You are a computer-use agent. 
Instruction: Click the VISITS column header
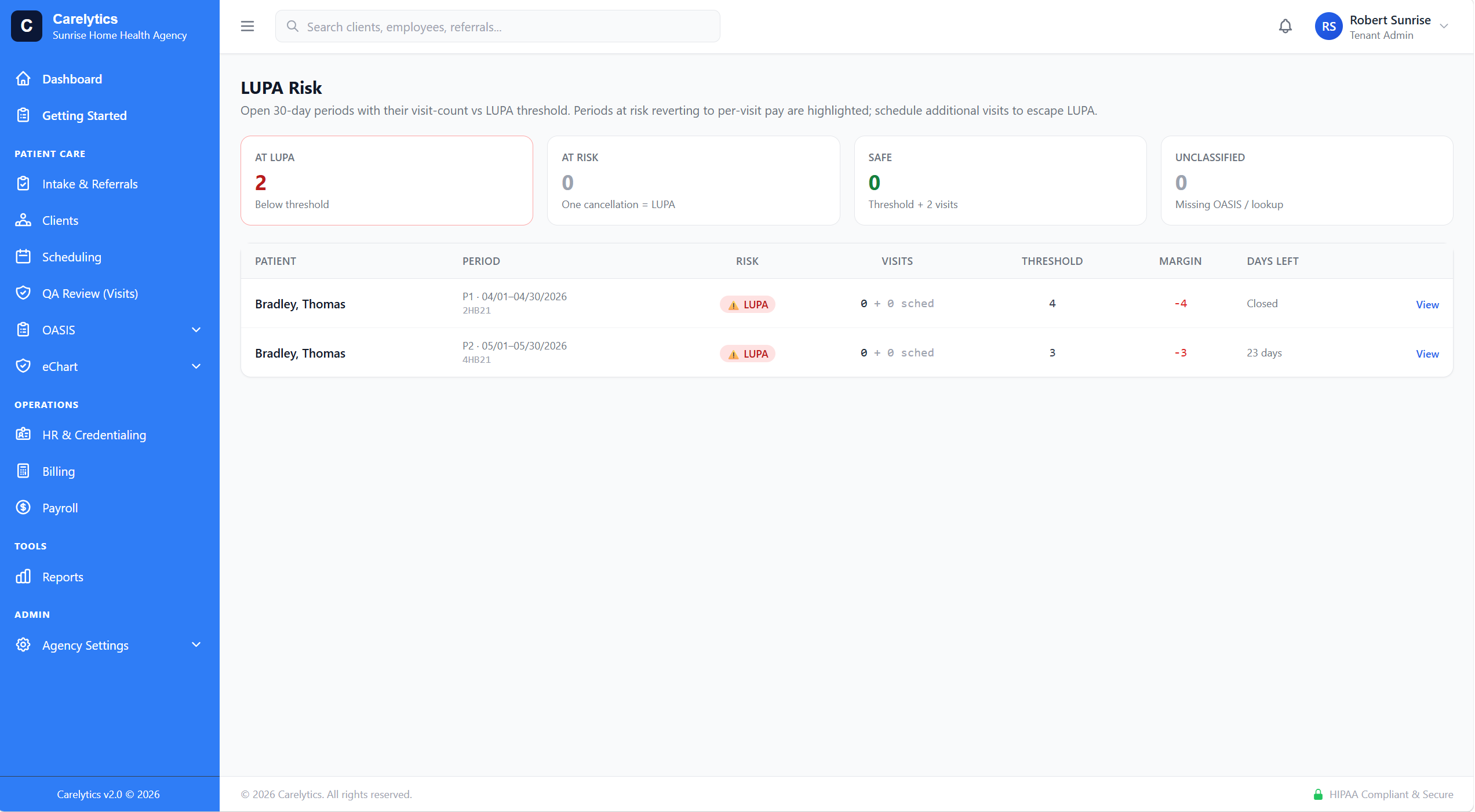(x=897, y=261)
